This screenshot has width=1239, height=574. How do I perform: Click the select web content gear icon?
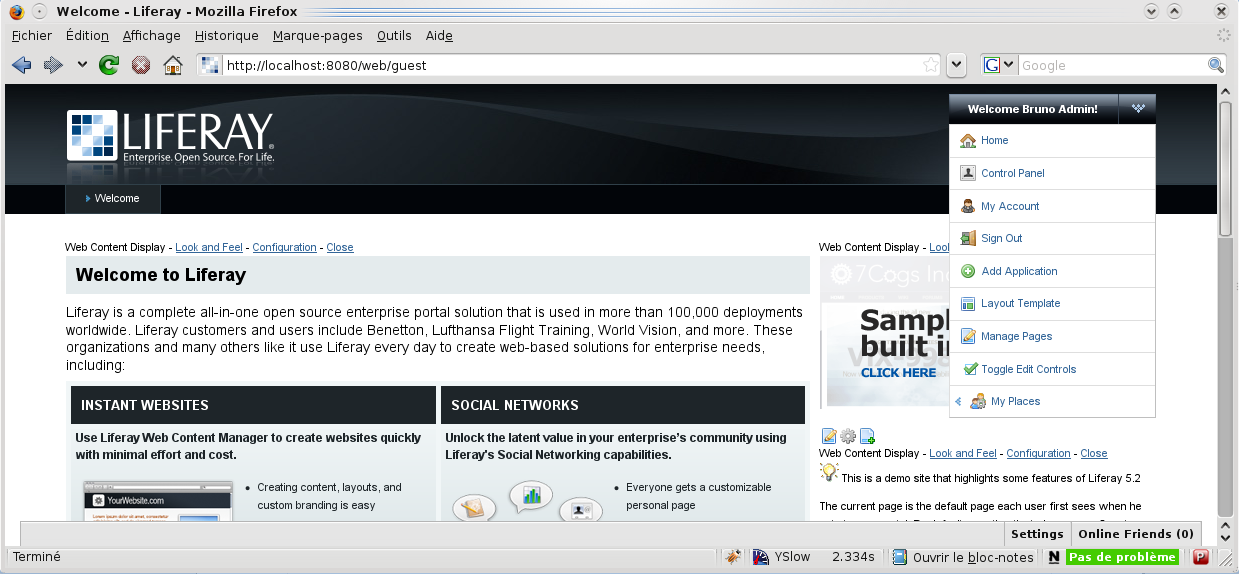(x=848, y=435)
